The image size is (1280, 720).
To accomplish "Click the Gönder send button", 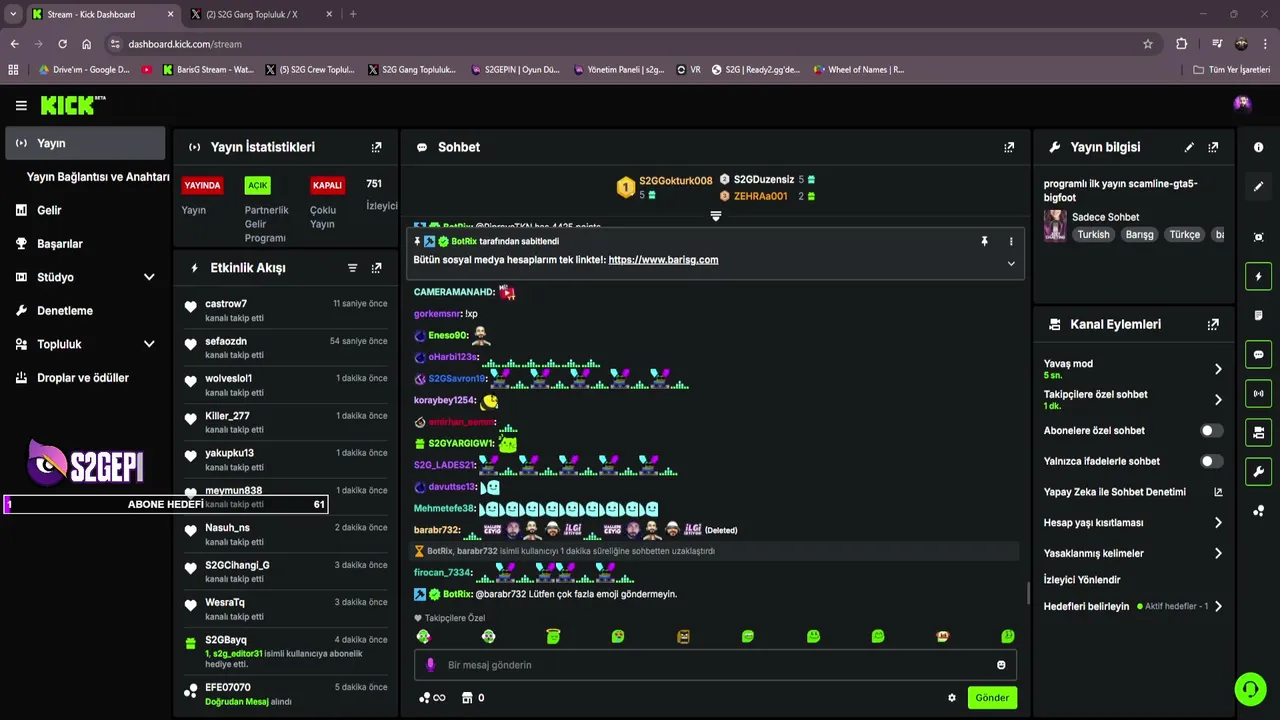I will 992,698.
